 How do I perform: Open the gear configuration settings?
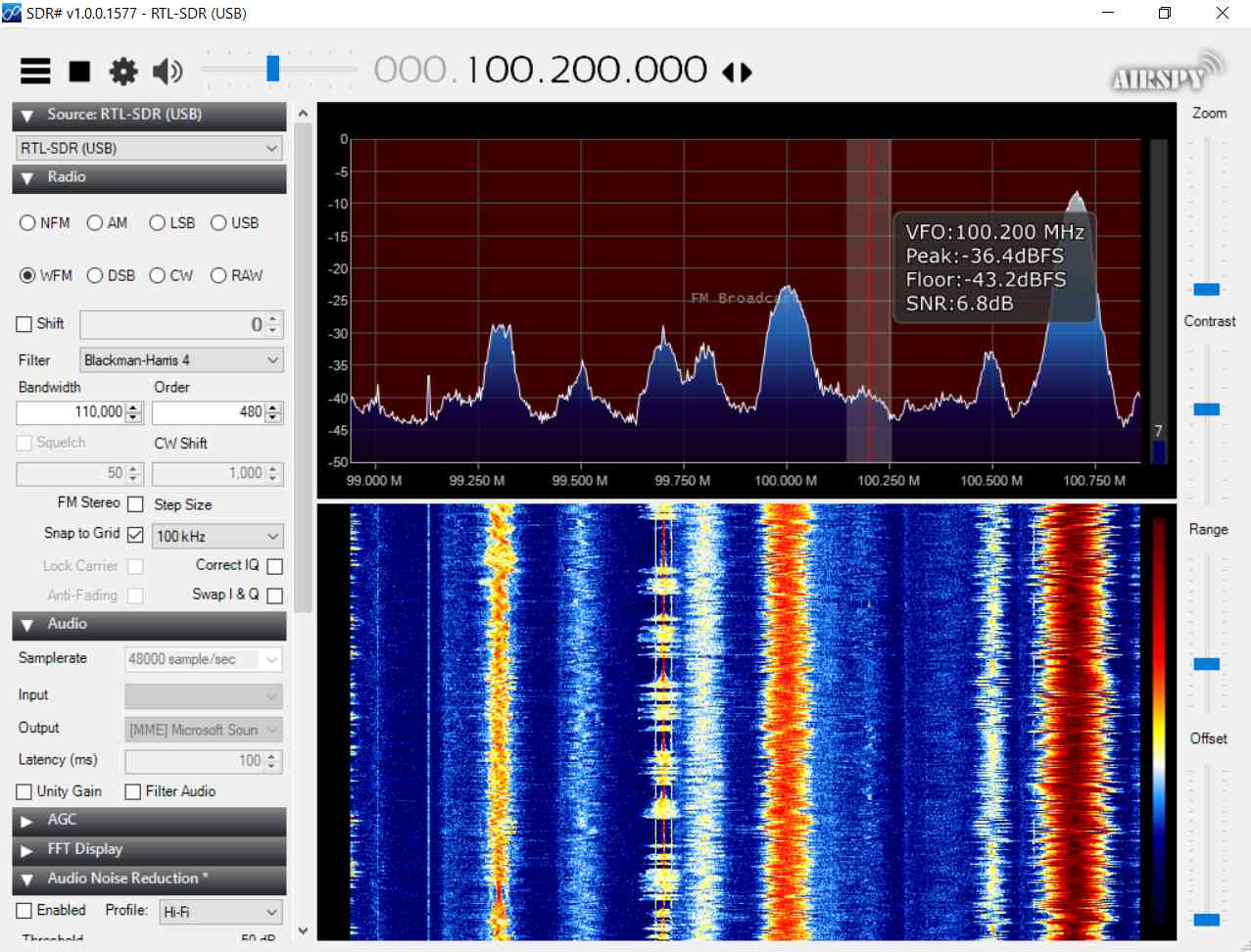123,71
